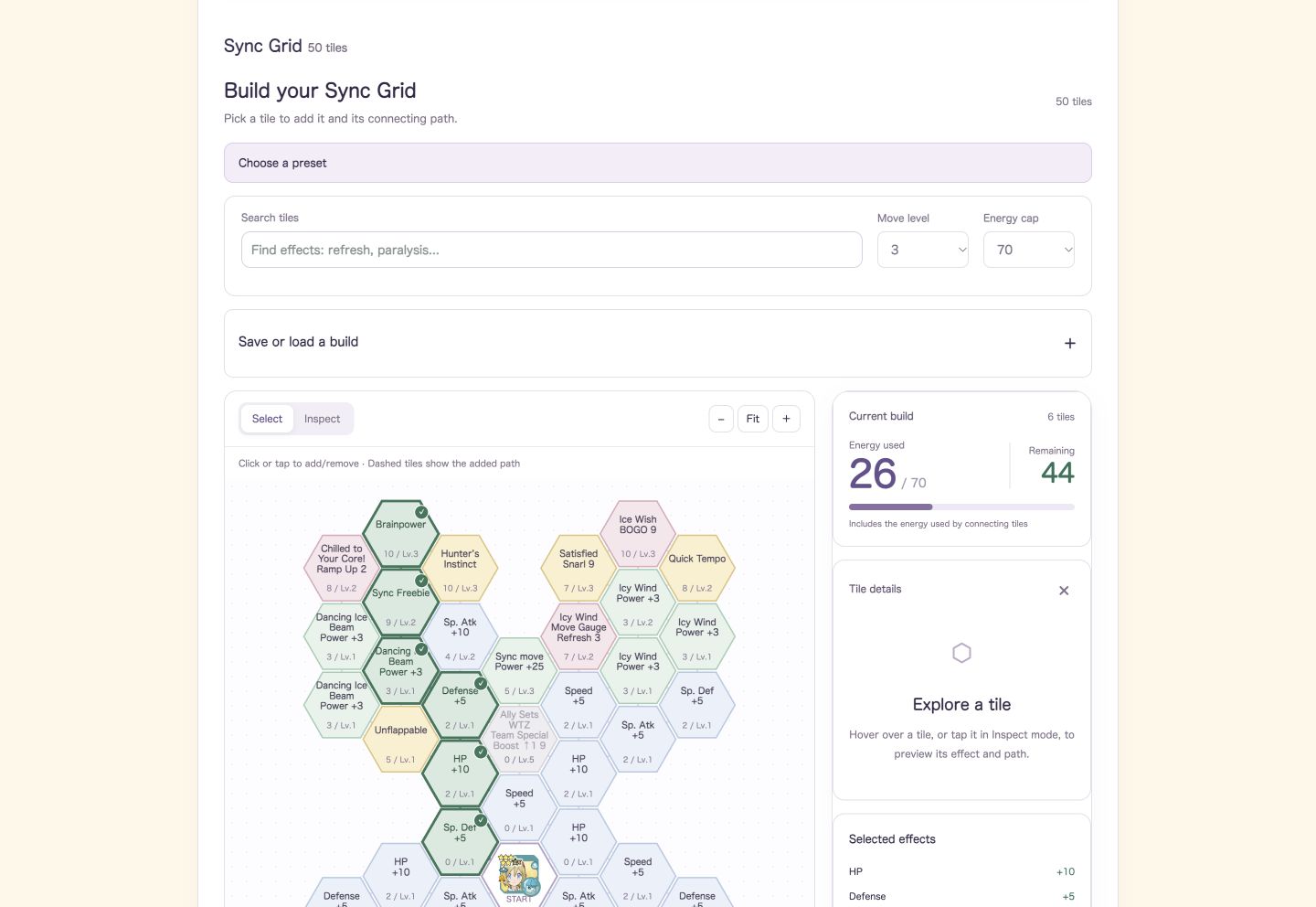The image size is (1316, 907).
Task: Close the Tile details panel
Action: pyautogui.click(x=1064, y=591)
